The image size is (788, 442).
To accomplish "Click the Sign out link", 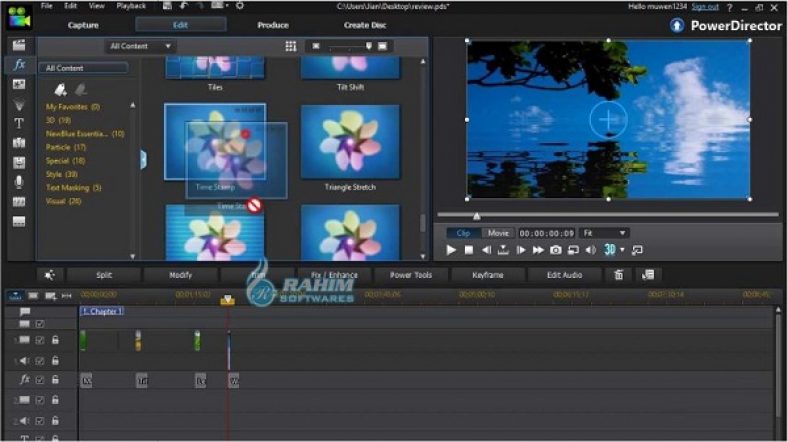I will [705, 7].
